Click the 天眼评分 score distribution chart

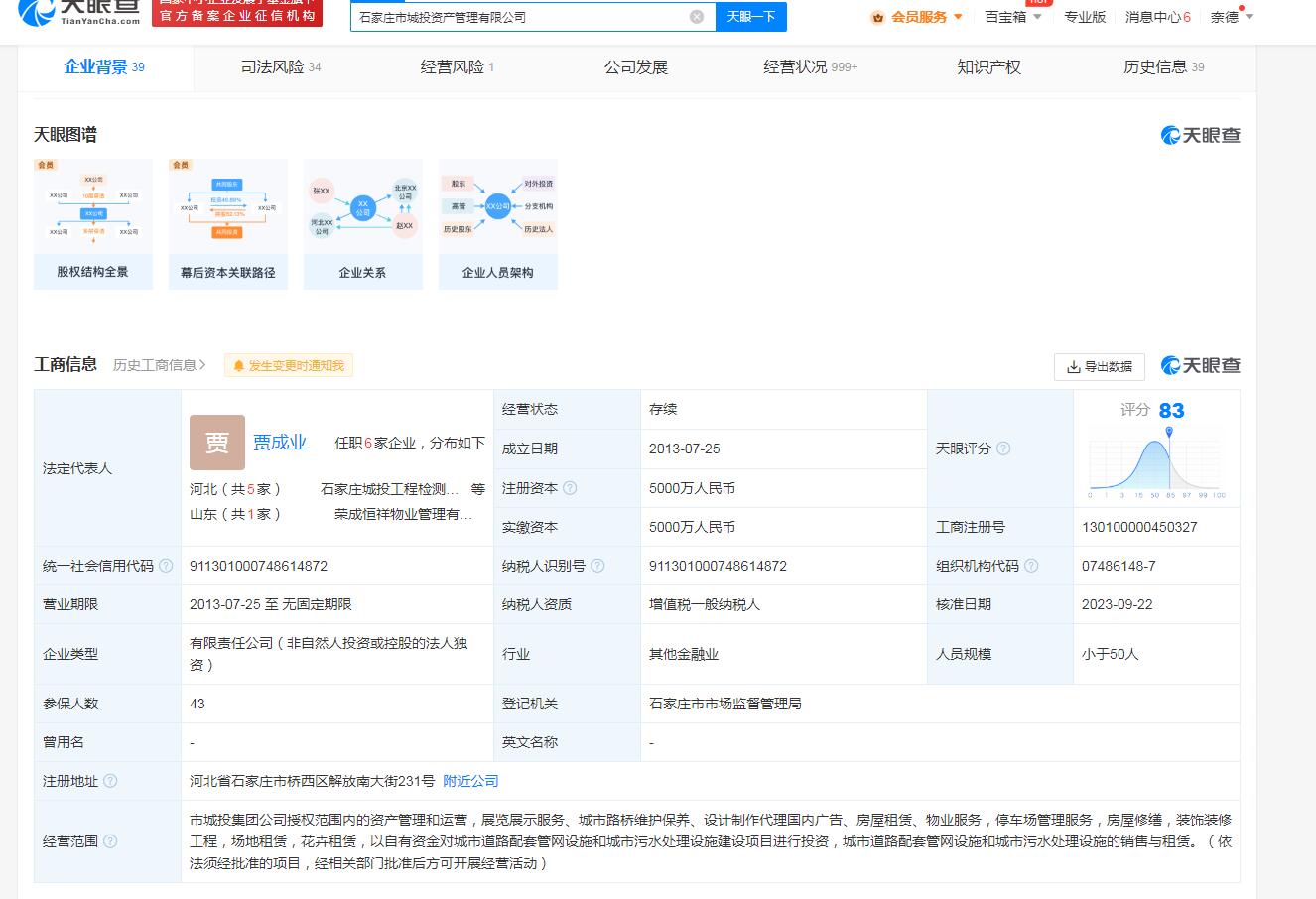(1157, 461)
